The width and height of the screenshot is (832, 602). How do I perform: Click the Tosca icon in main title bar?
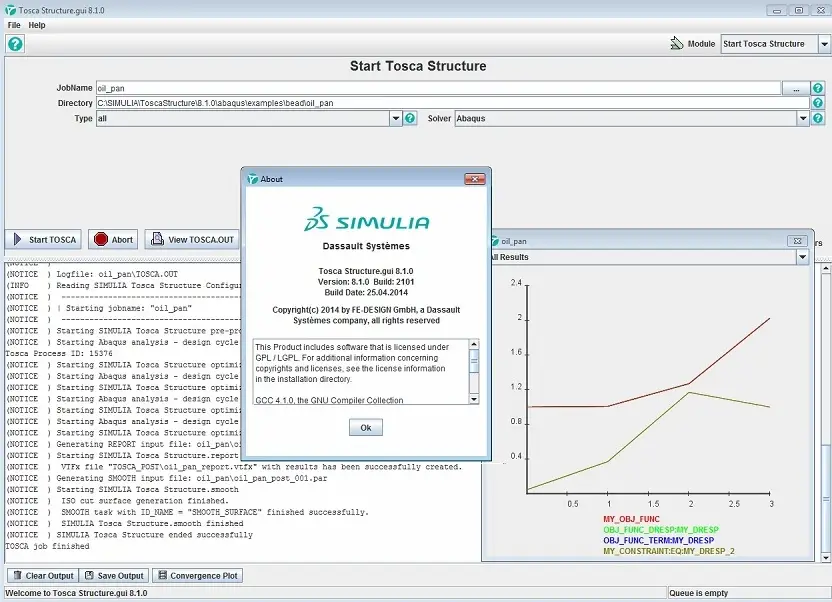(x=10, y=10)
